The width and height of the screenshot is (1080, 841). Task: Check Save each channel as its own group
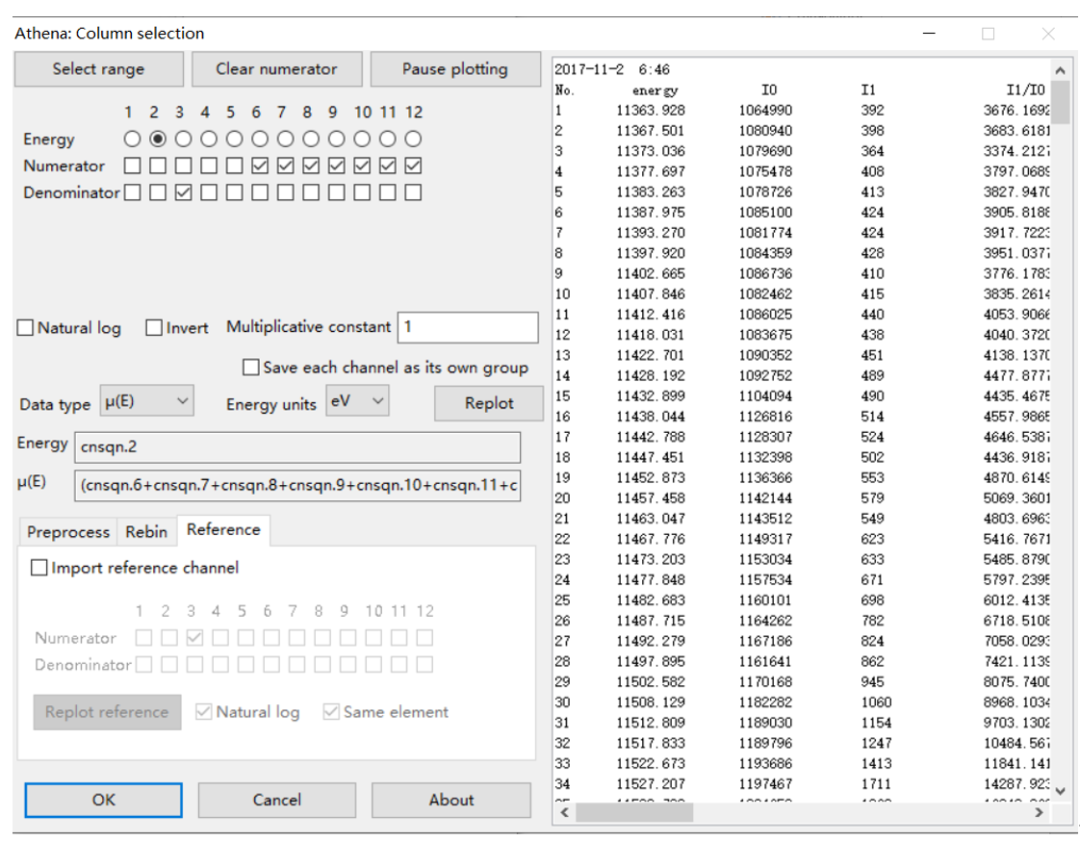coord(251,367)
